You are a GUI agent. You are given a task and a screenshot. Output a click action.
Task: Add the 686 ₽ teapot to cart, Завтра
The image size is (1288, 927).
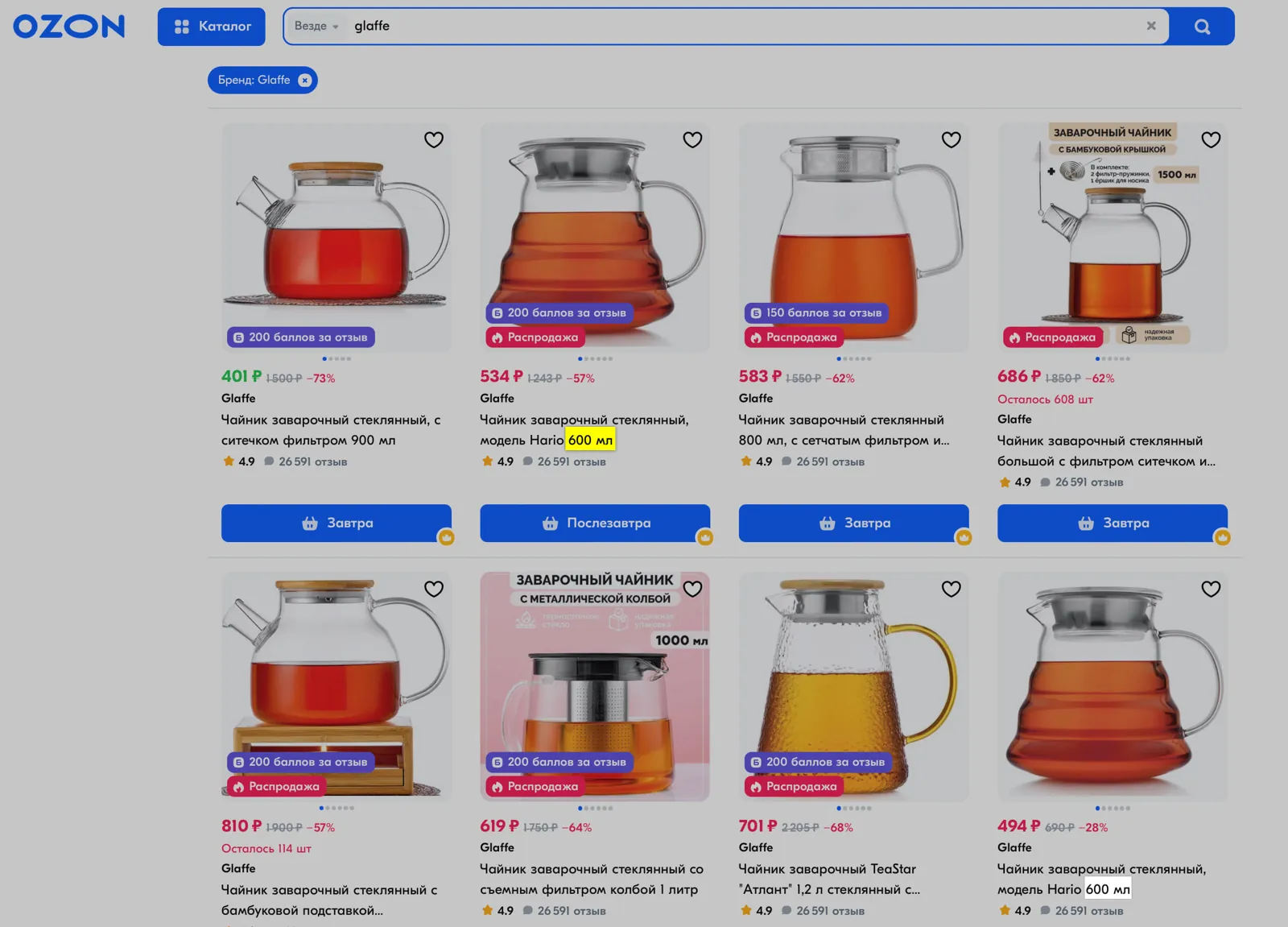coord(1113,524)
